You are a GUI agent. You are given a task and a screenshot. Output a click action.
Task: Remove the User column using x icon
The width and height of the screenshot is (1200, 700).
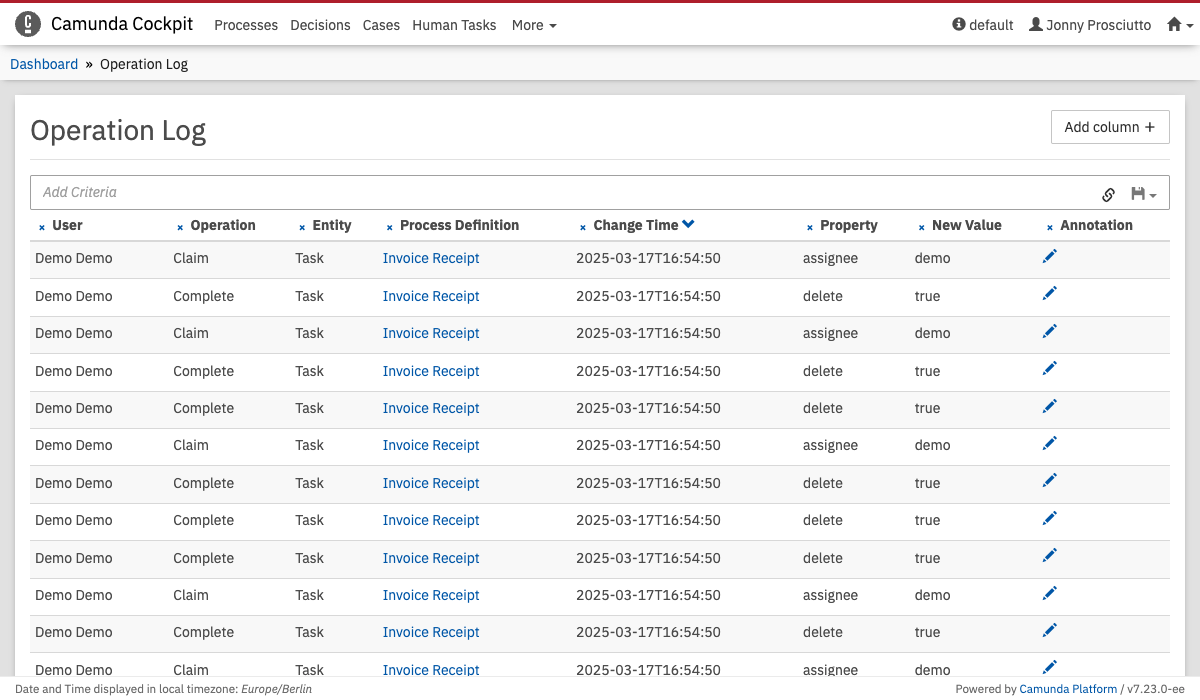pos(42,227)
